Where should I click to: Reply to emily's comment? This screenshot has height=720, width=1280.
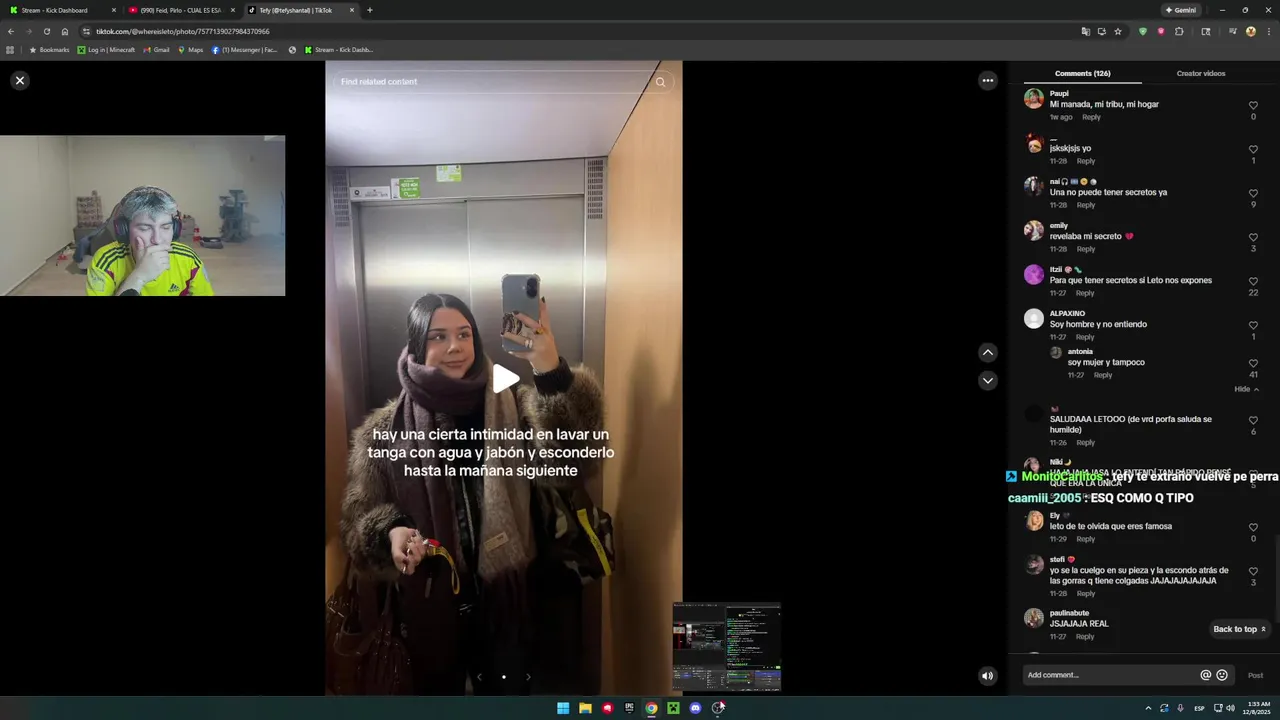click(1085, 249)
